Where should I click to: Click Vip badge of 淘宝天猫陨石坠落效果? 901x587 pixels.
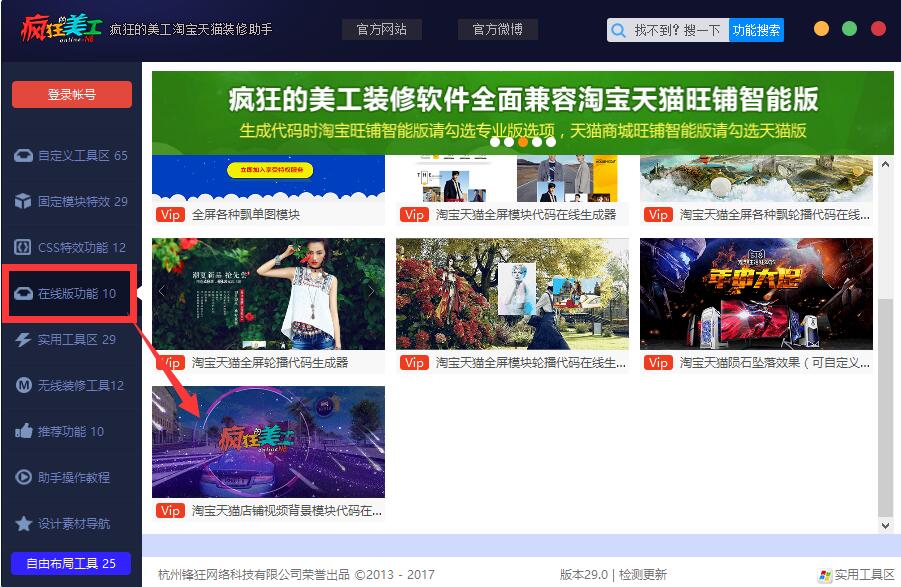click(658, 363)
